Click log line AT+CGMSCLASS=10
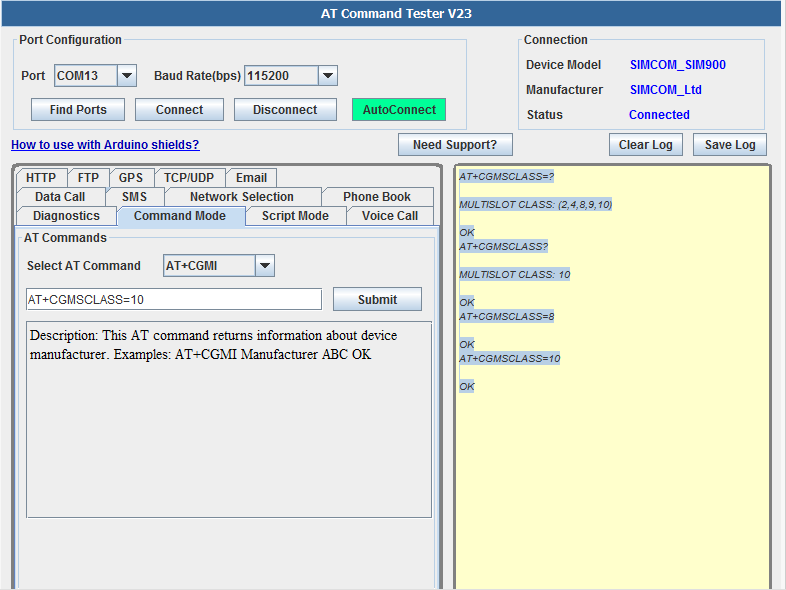This screenshot has height=590, width=786. click(510, 359)
